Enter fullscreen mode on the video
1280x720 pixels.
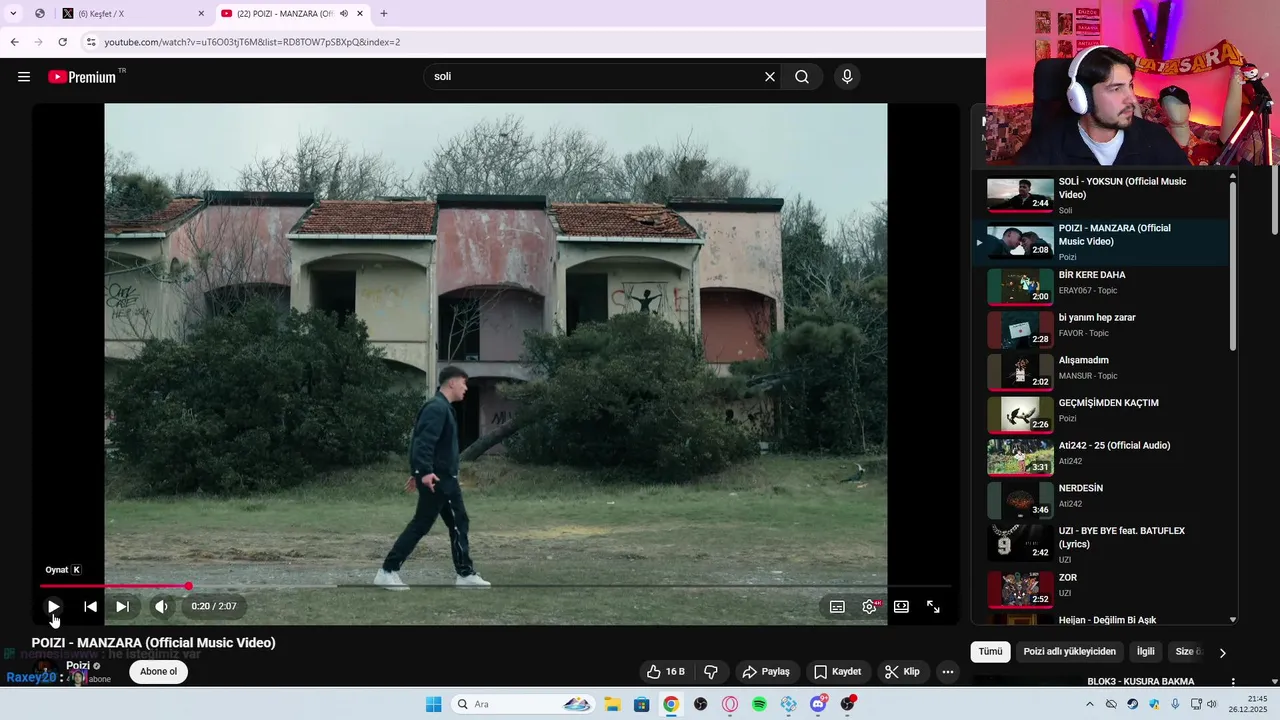[x=933, y=606]
